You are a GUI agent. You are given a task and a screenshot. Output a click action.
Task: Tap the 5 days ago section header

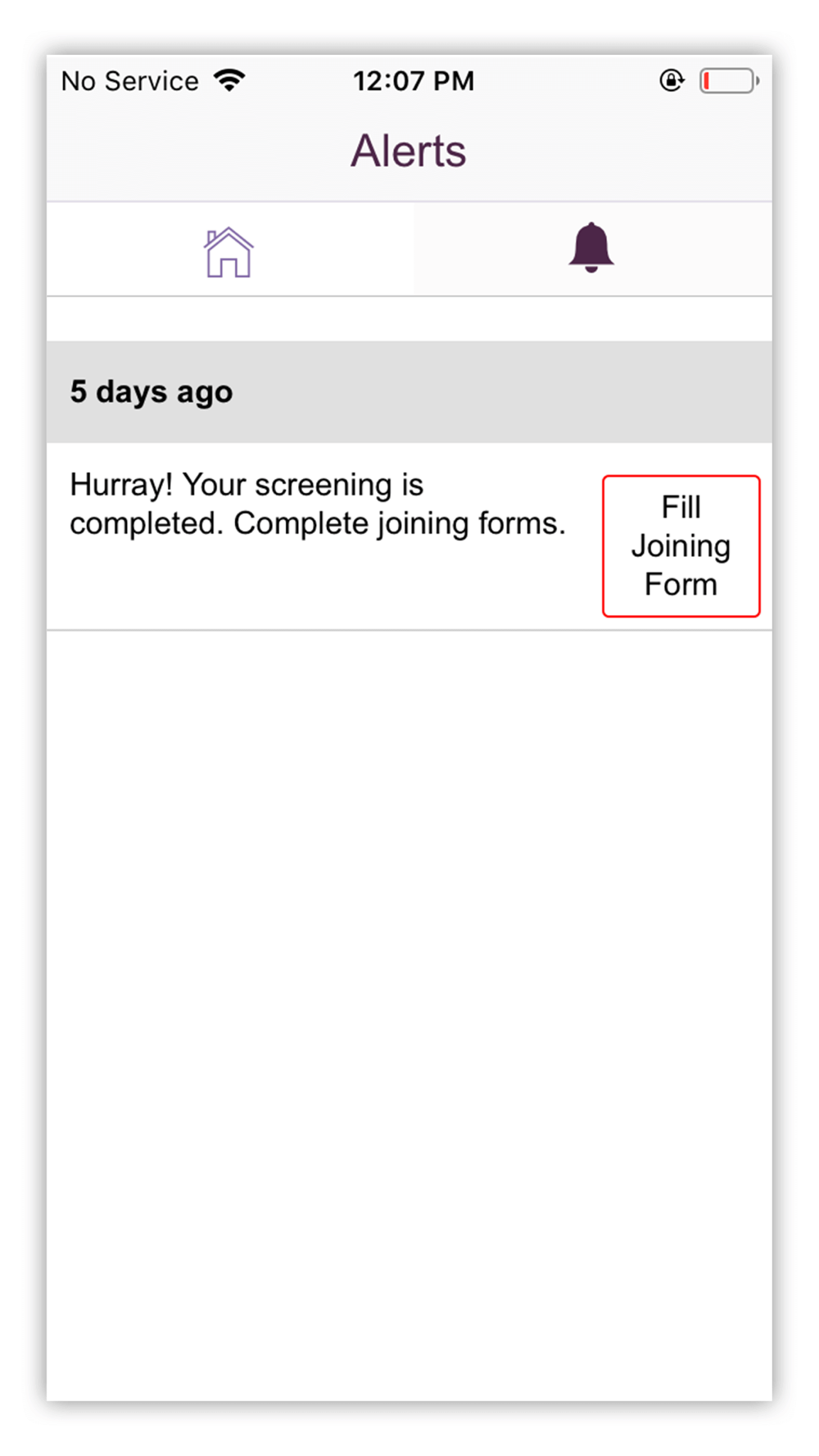[409, 391]
